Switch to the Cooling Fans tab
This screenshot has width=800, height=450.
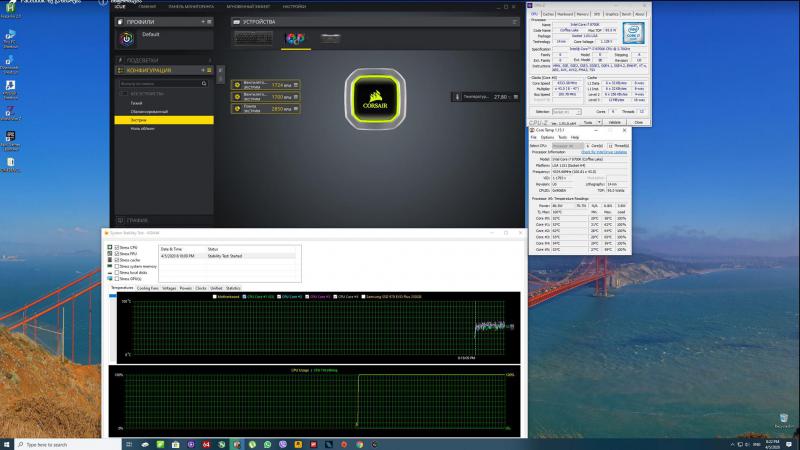pyautogui.click(x=148, y=287)
